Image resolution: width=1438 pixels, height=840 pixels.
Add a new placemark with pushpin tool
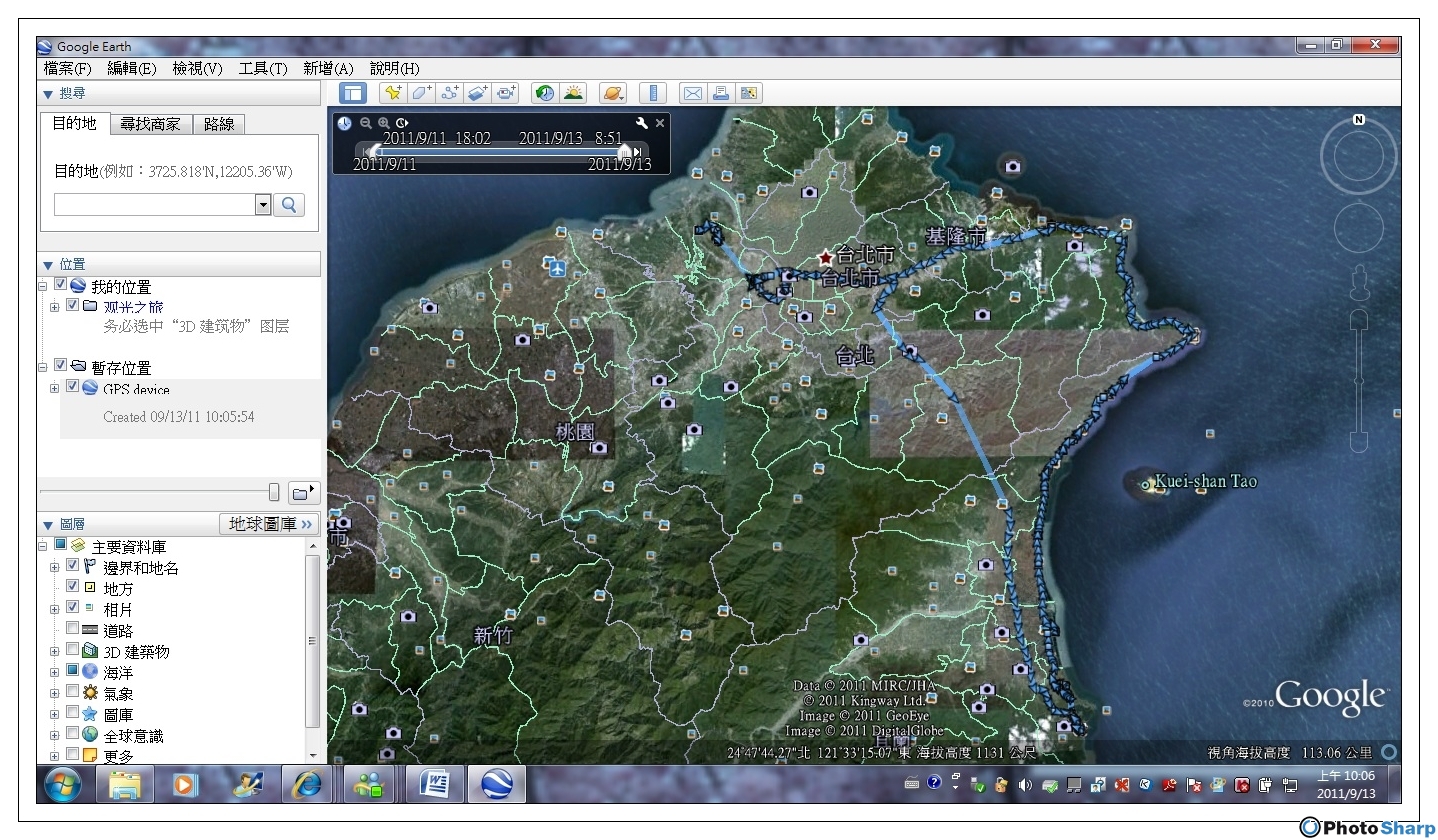click(393, 93)
